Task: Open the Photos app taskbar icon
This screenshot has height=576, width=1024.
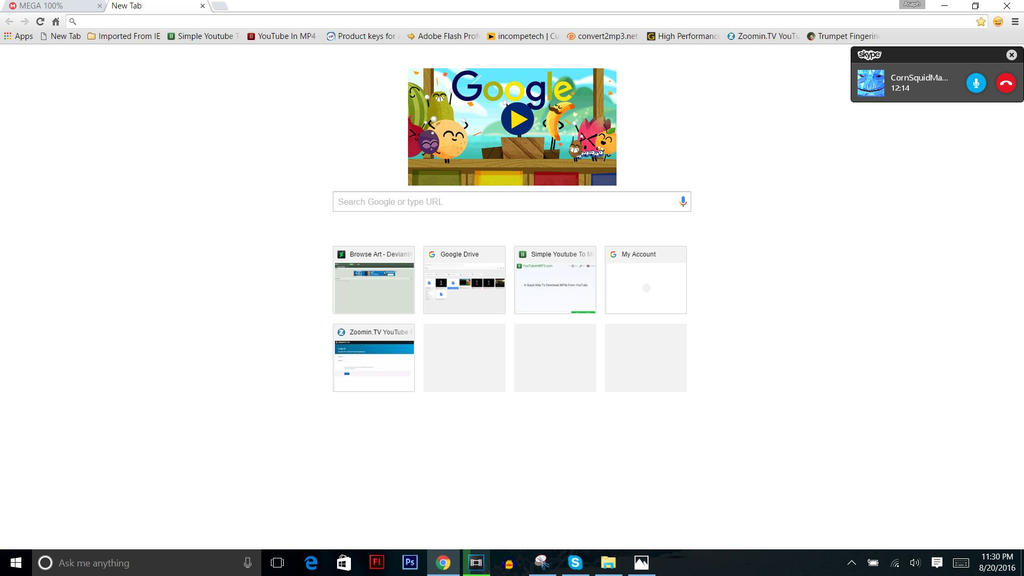Action: click(x=641, y=562)
